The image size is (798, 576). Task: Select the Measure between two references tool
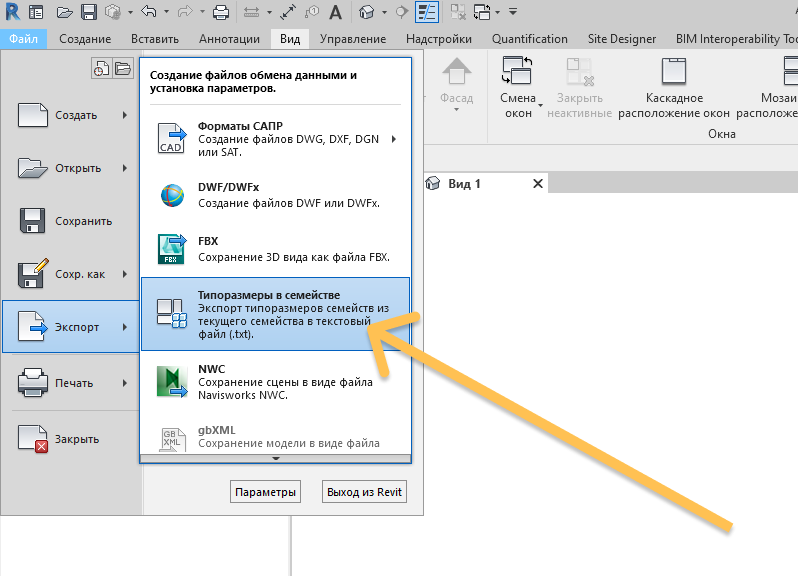coord(251,12)
